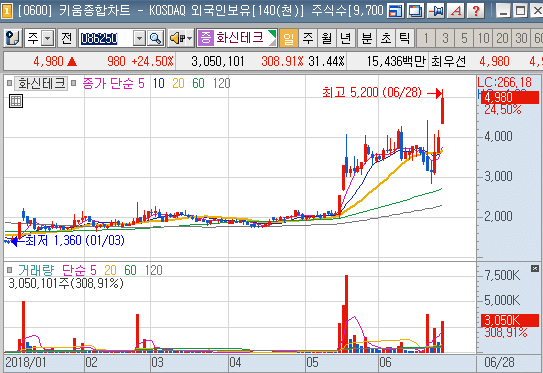Click the green 60 moving average legend on price chart
Screen dimensions: 543x373
tap(198, 83)
